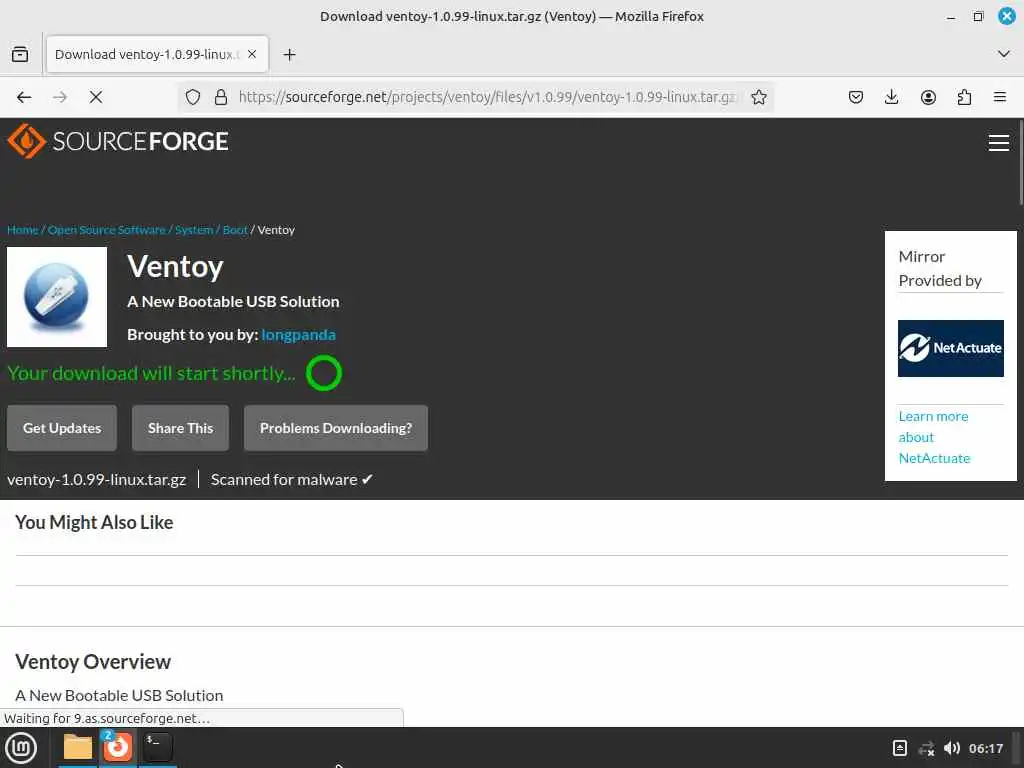This screenshot has width=1024, height=768.
Task: Open the Terminal from the taskbar
Action: coord(157,747)
